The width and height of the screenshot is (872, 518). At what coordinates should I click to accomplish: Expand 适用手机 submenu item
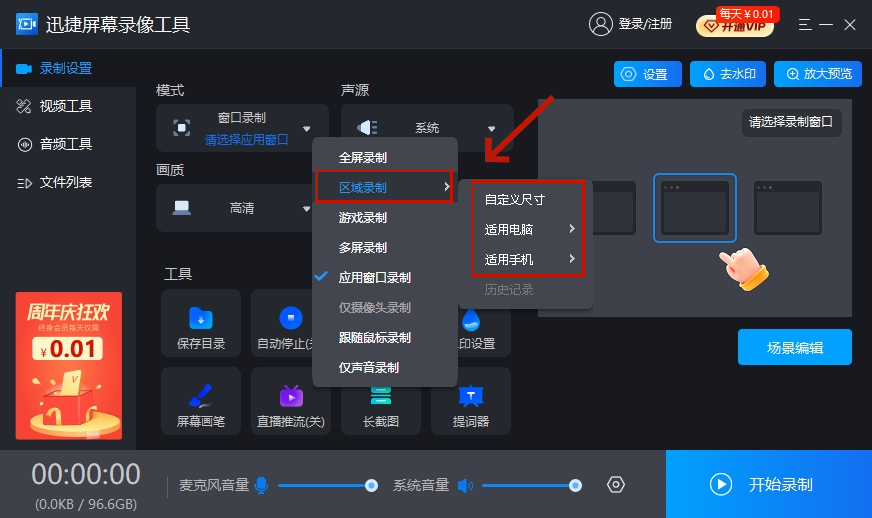coord(527,259)
